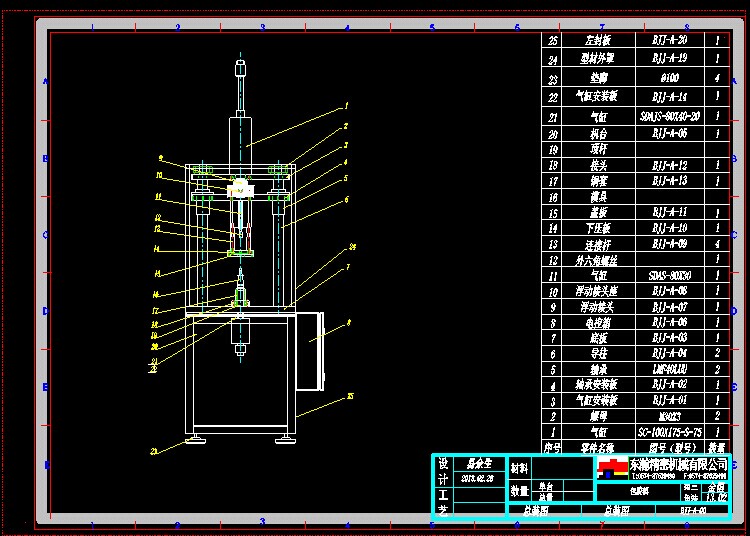
Task: Click balloon number 1 callout label
Action: 346,105
